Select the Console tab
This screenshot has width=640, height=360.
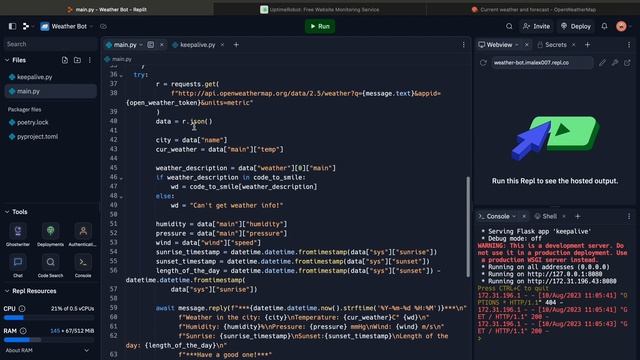(494, 216)
